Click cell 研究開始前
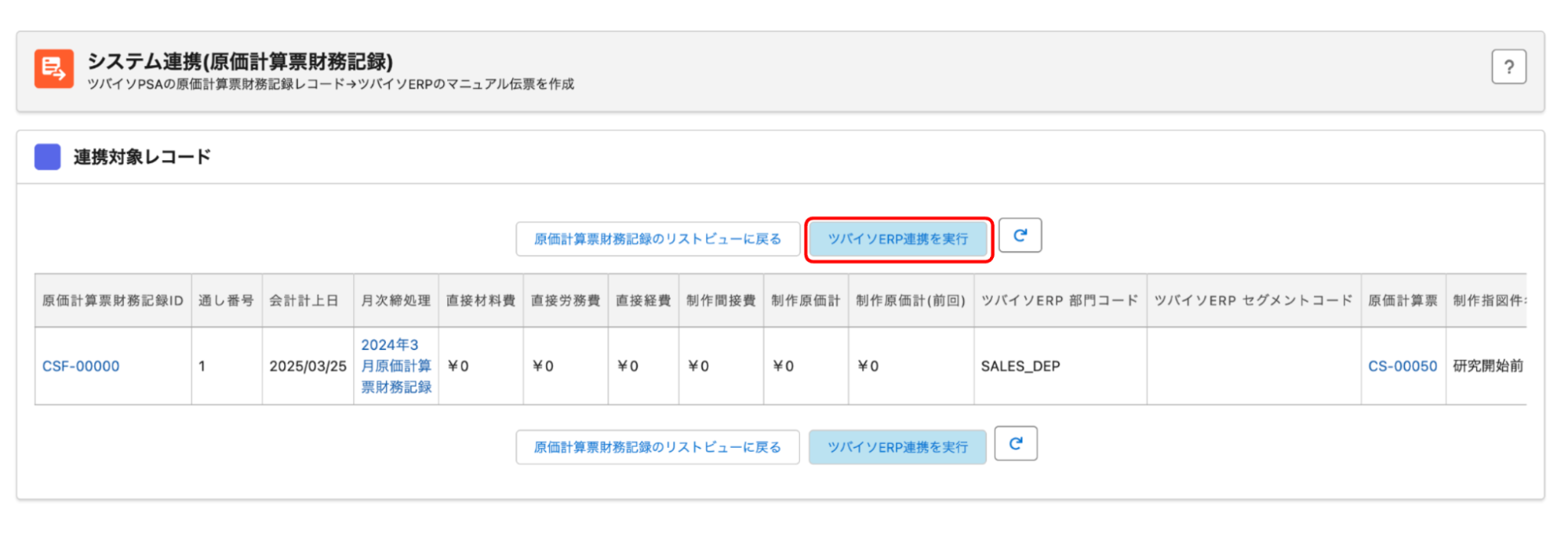Image resolution: width=1568 pixels, height=538 pixels. [x=1487, y=366]
